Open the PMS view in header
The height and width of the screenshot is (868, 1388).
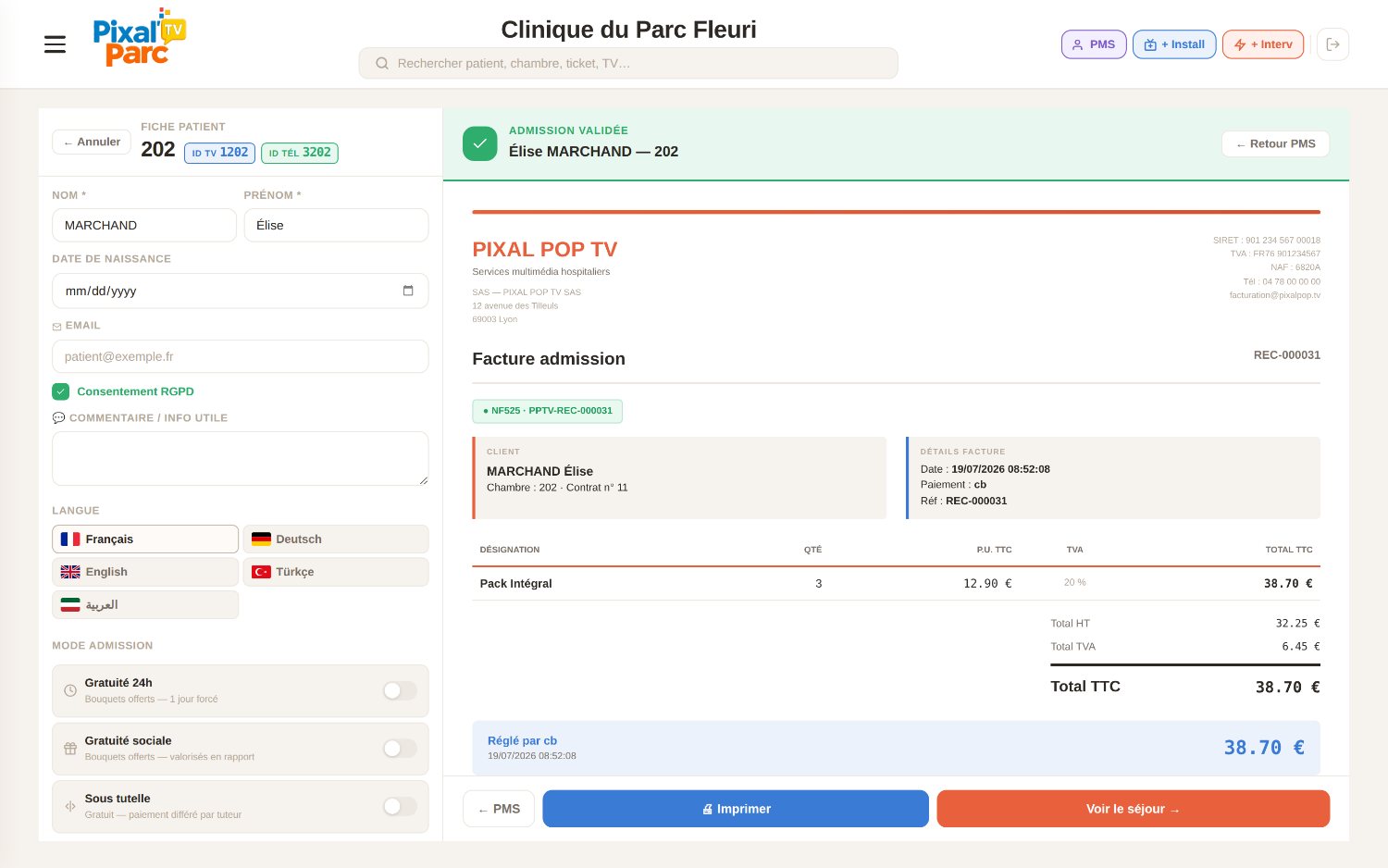(1094, 44)
